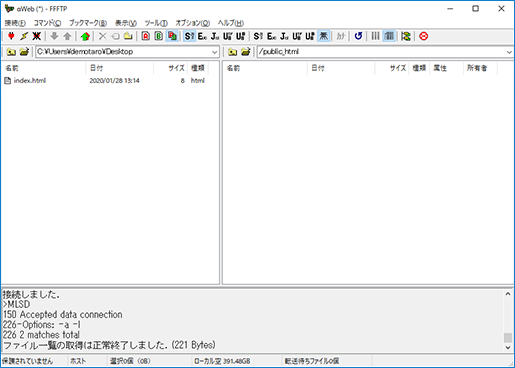Set local kanji code to EUC
The height and width of the screenshot is (368, 515).
coord(202,36)
